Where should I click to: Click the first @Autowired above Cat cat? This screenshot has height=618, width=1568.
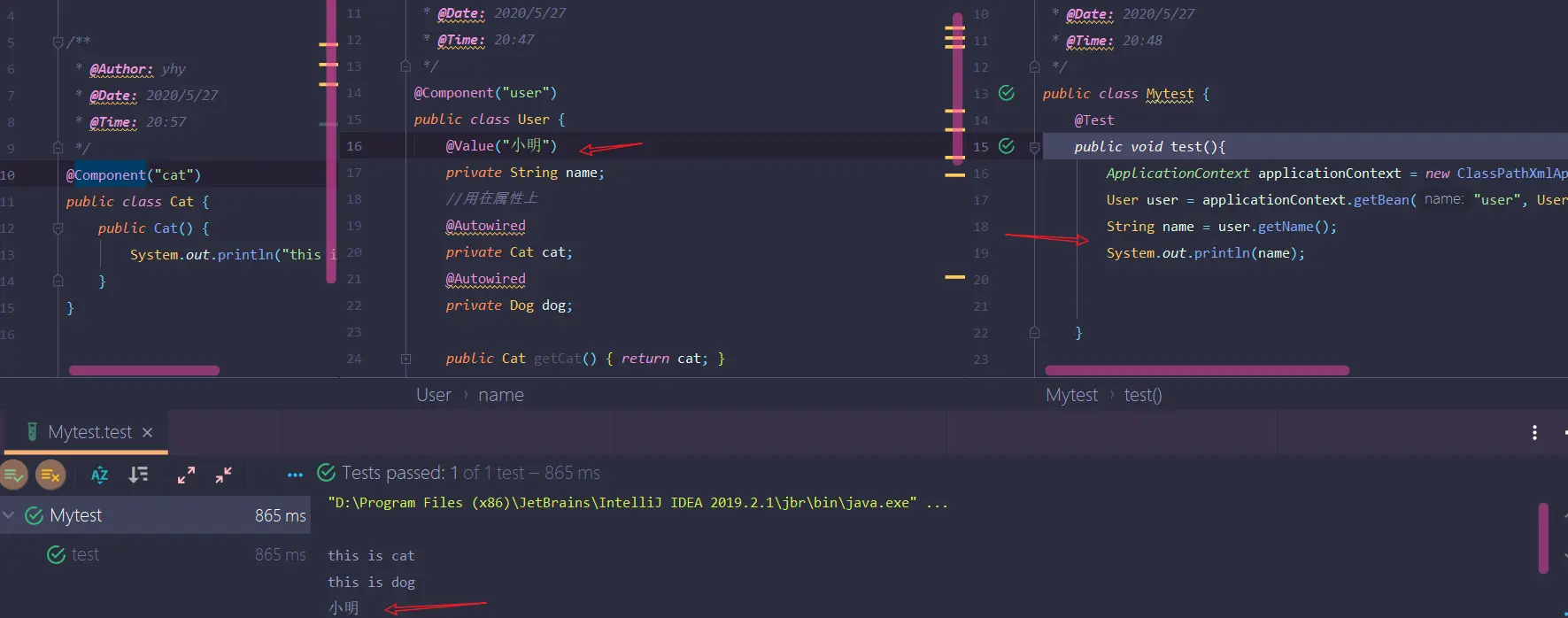tap(485, 226)
